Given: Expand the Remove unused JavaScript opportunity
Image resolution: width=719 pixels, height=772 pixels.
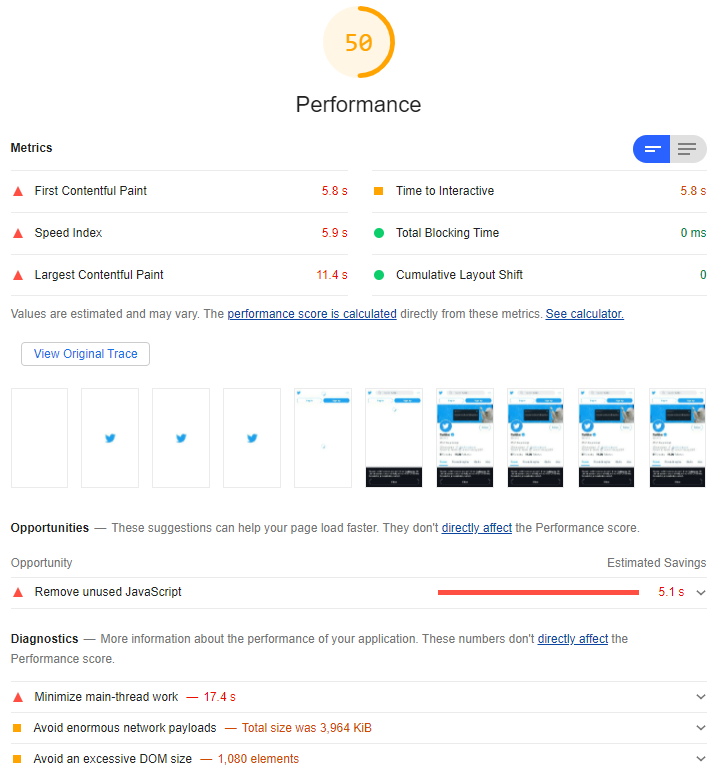Looking at the screenshot, I should click(x=701, y=592).
